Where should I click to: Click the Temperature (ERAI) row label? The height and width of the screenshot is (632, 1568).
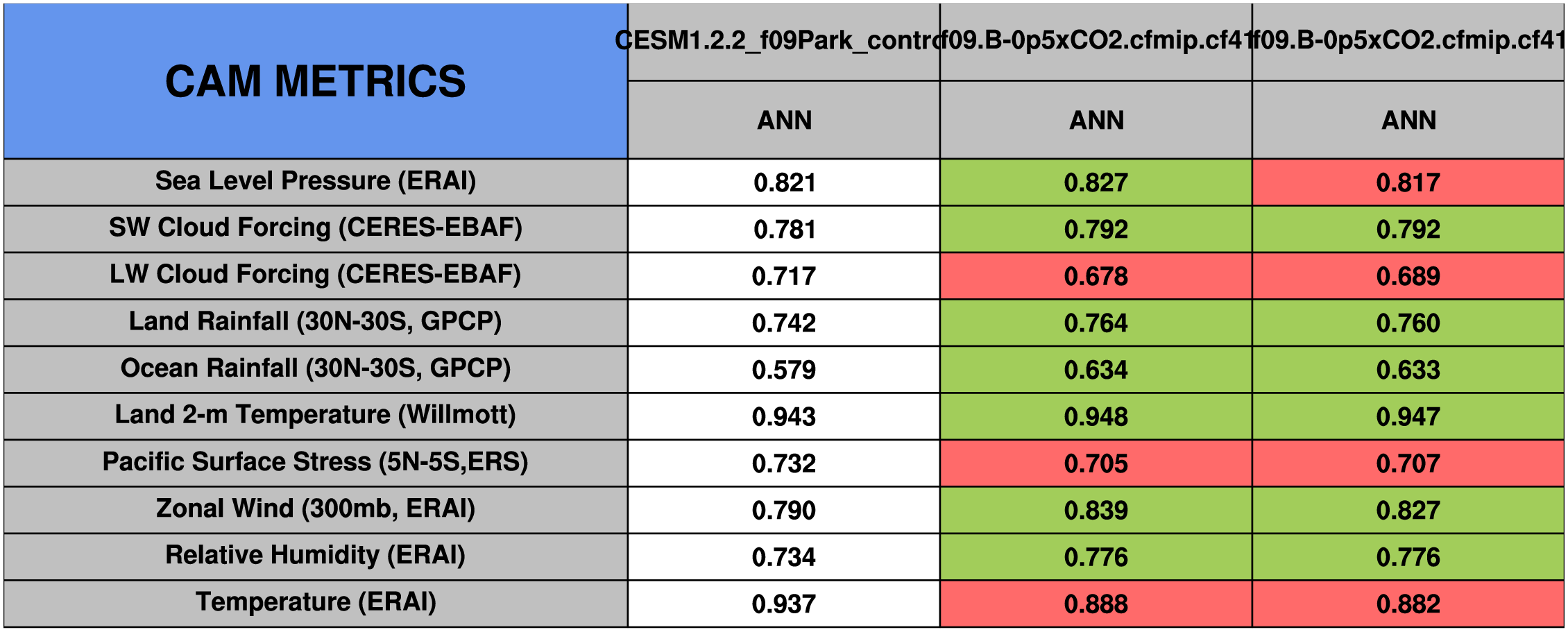click(x=316, y=602)
